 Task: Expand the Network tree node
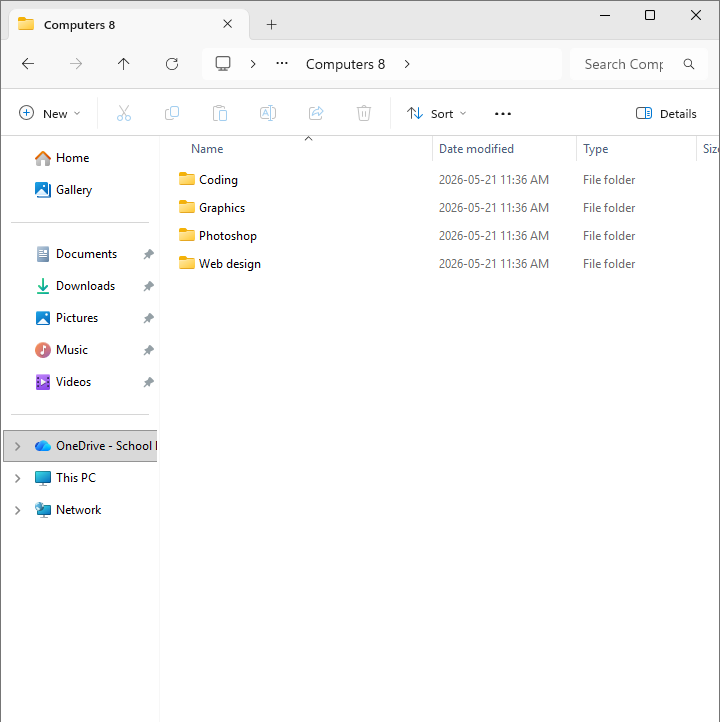(17, 510)
